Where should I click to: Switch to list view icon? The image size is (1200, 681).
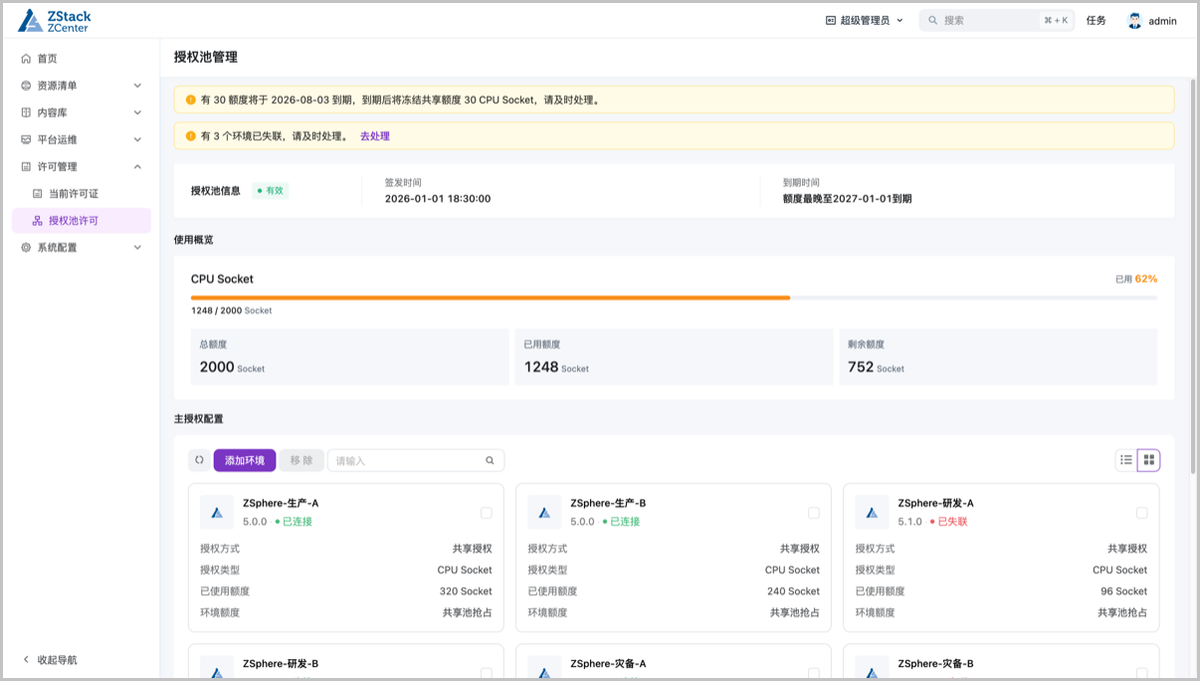click(x=1126, y=460)
